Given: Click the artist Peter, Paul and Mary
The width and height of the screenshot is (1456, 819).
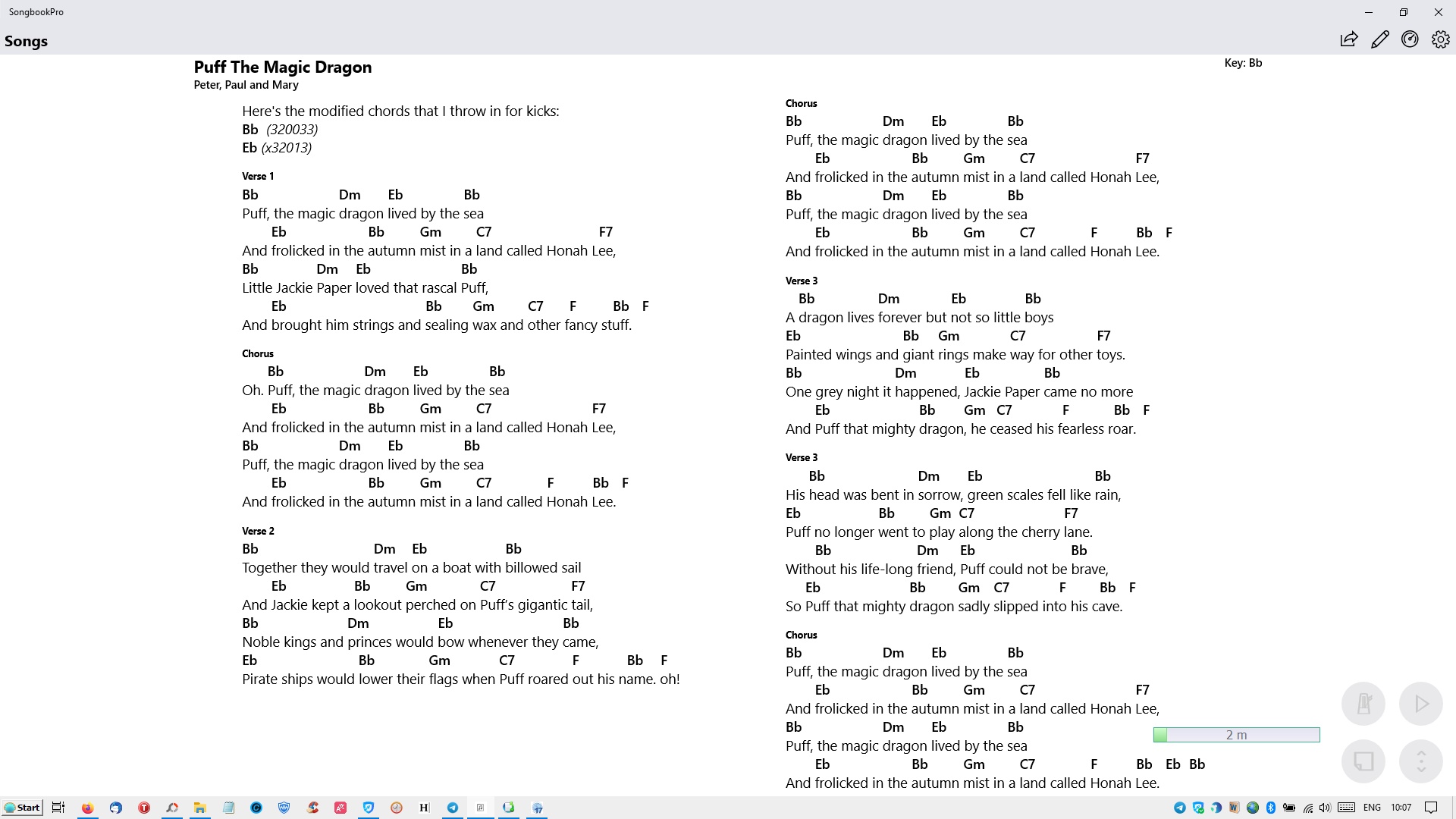Looking at the screenshot, I should 246,85.
